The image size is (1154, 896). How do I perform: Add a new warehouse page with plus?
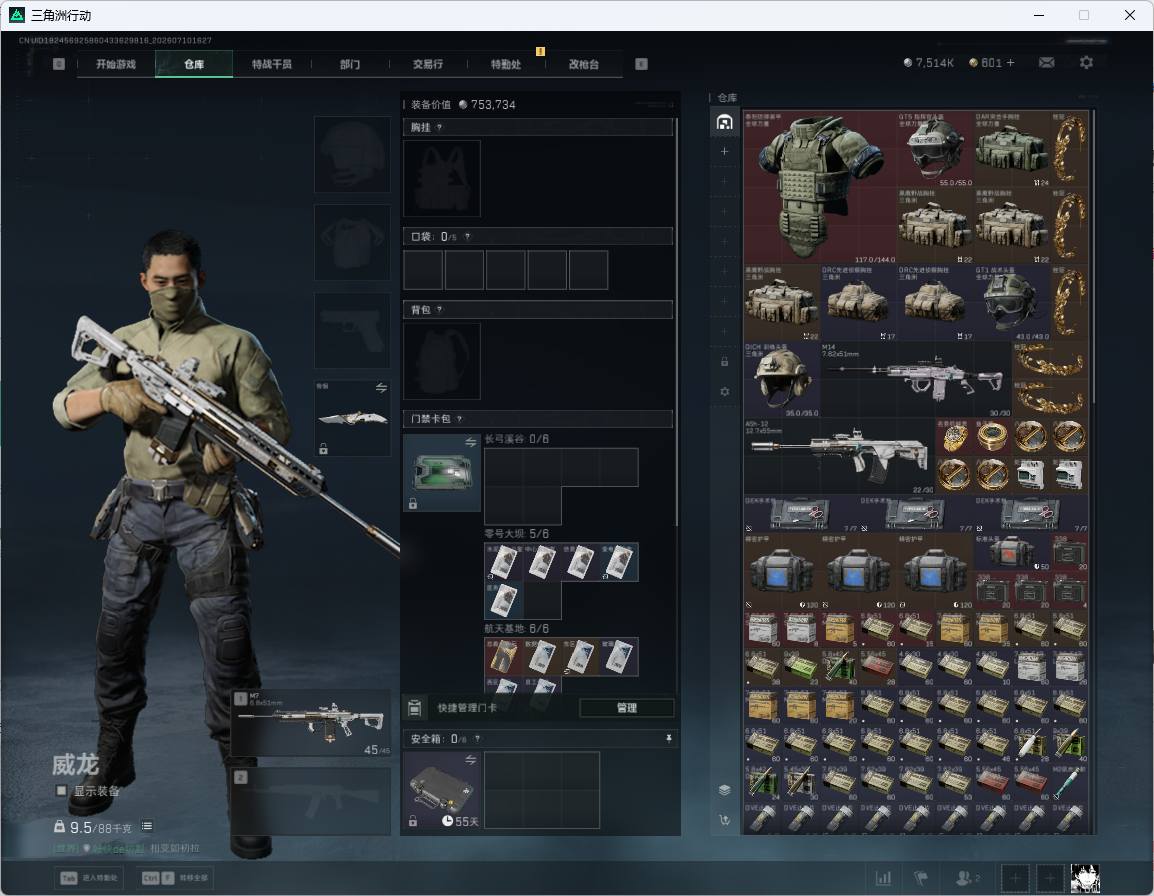(x=724, y=151)
